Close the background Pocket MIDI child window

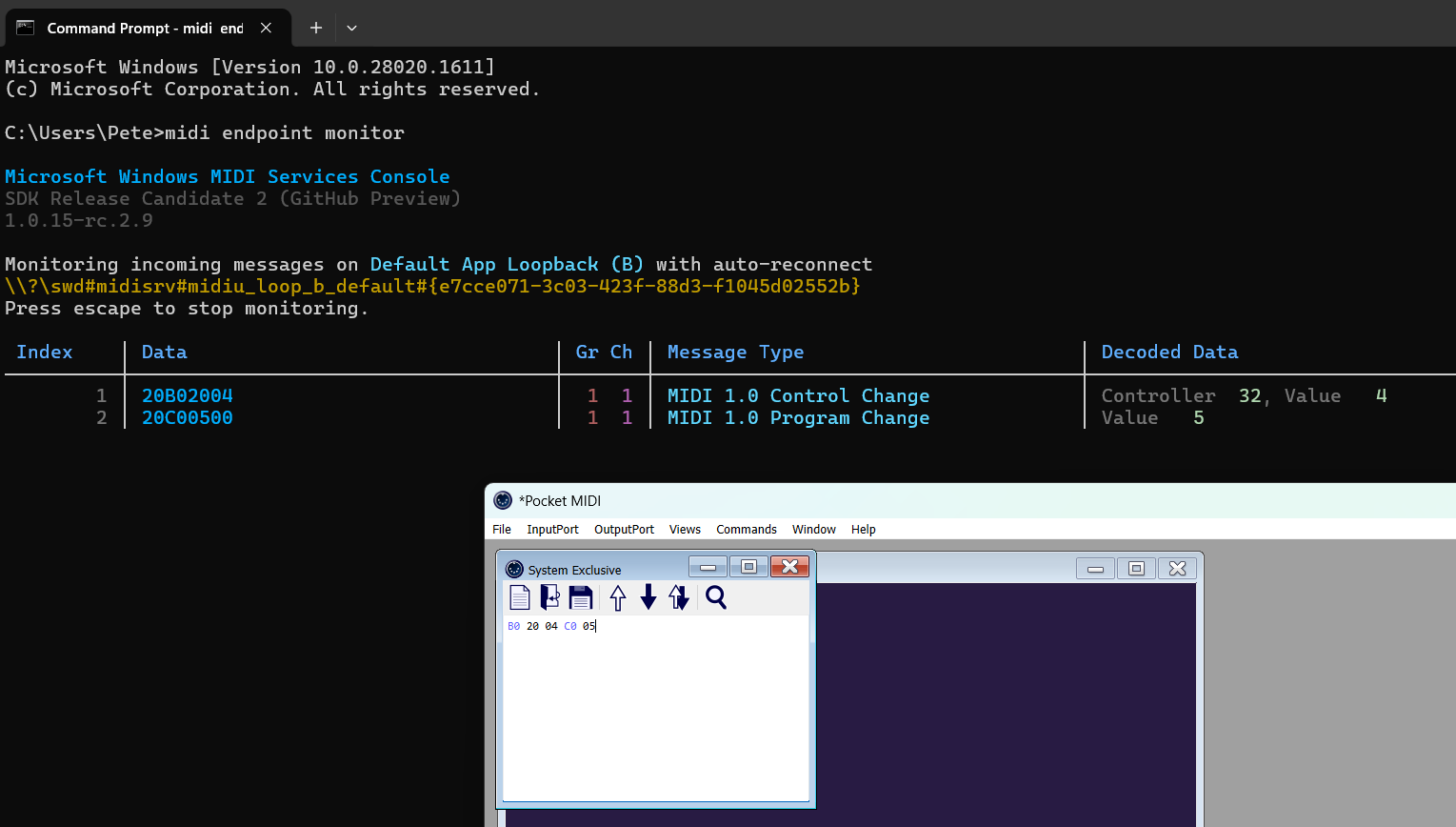(1177, 569)
